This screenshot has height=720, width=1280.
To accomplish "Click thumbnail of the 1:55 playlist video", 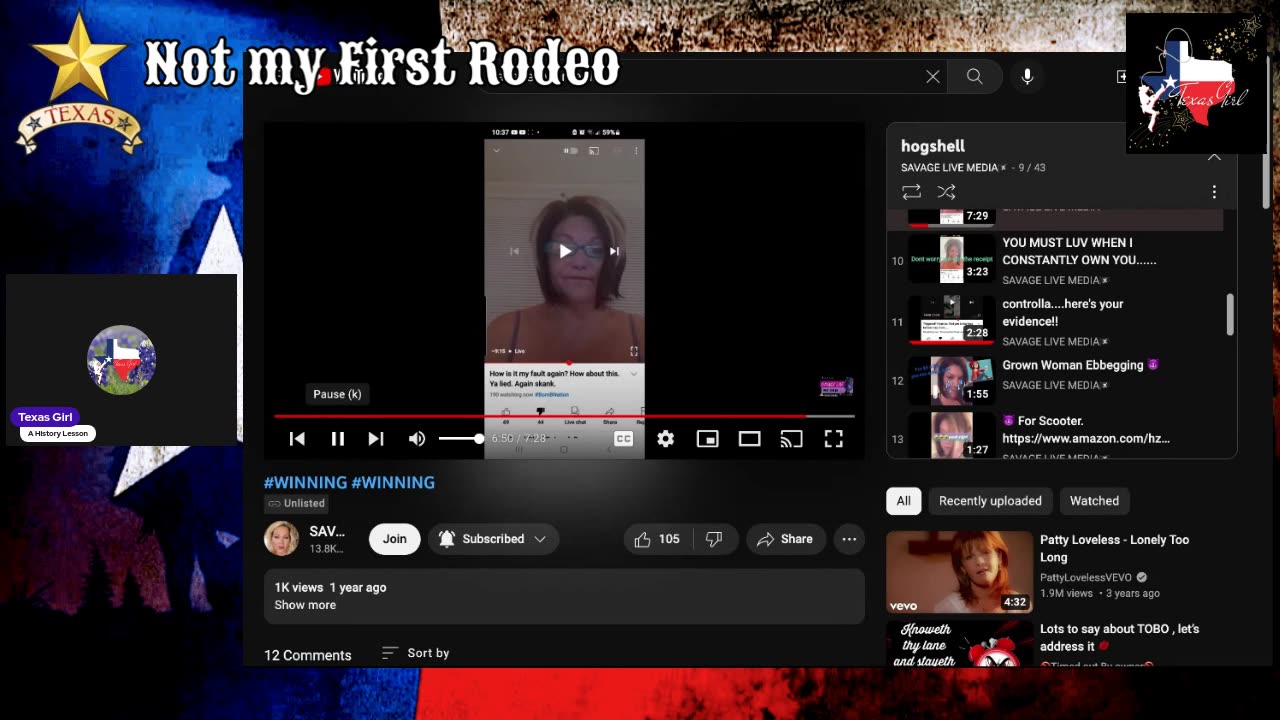I will click(x=951, y=381).
